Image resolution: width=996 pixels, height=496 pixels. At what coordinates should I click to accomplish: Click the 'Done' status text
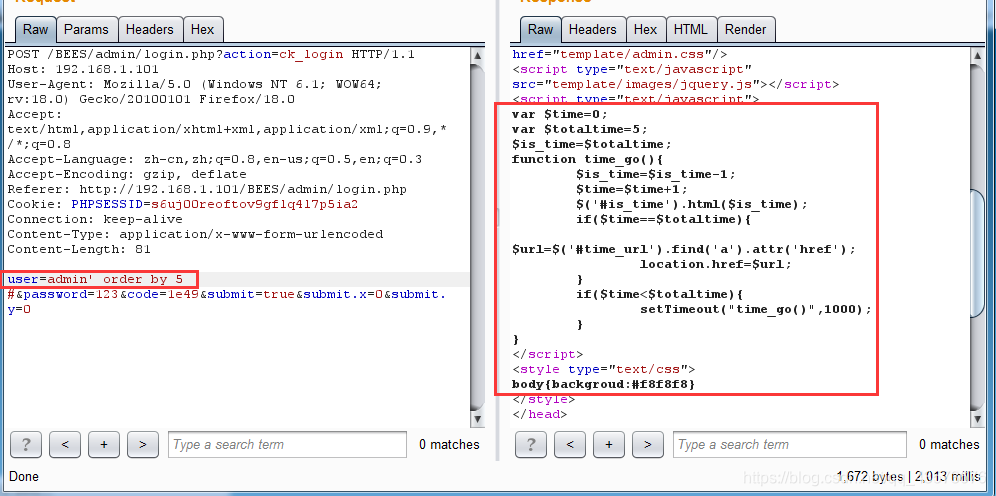(24, 476)
